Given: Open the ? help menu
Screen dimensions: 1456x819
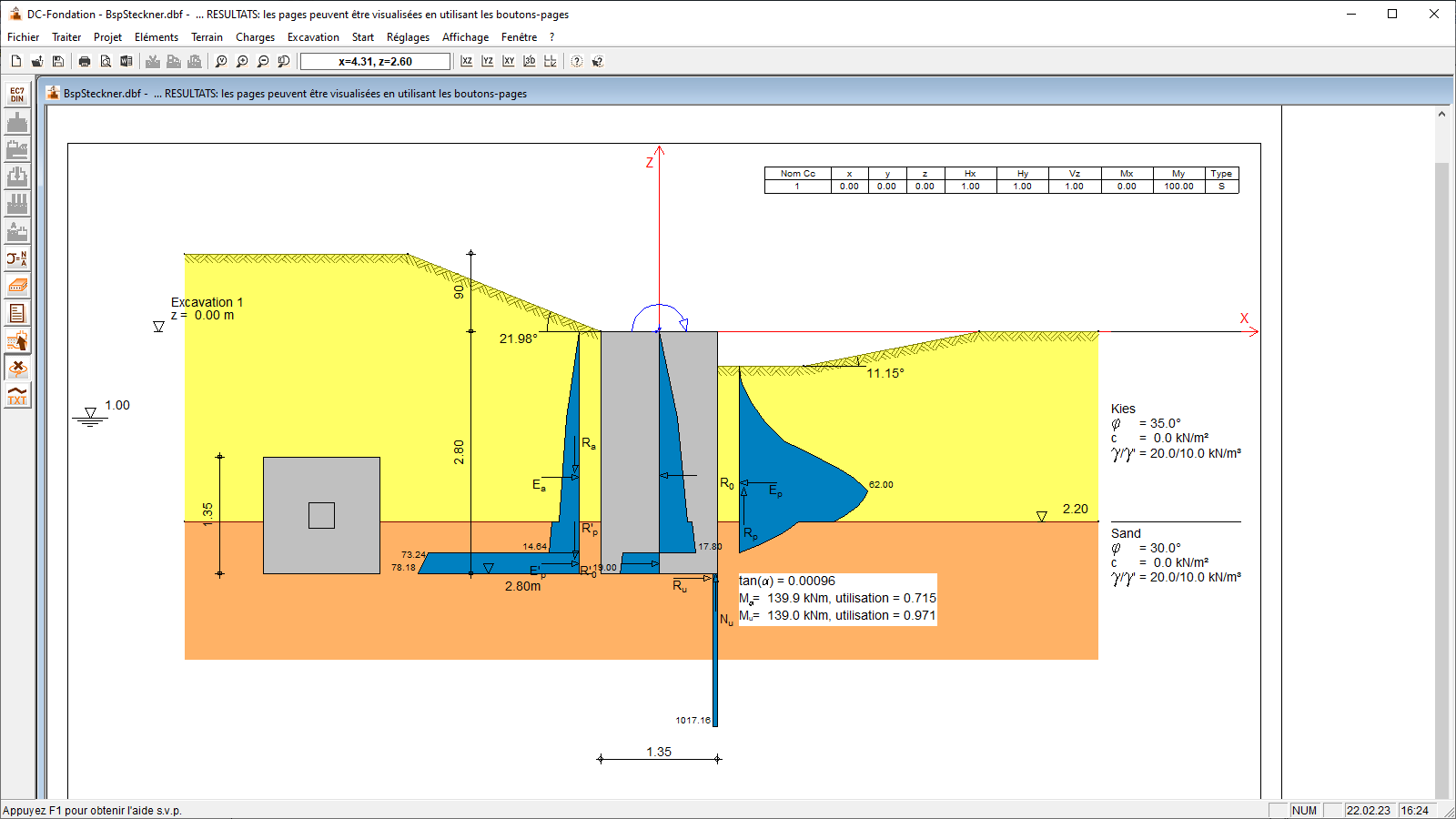Looking at the screenshot, I should click(x=551, y=37).
